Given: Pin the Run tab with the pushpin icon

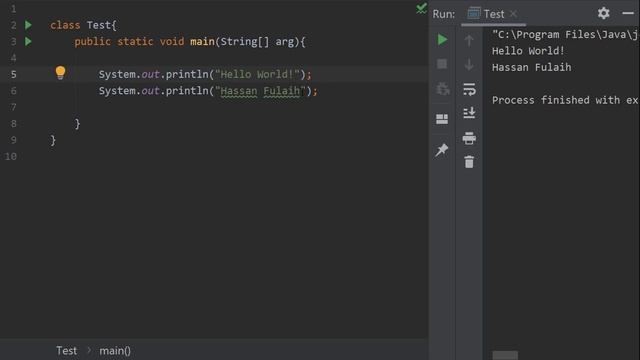Looking at the screenshot, I should (x=442, y=150).
